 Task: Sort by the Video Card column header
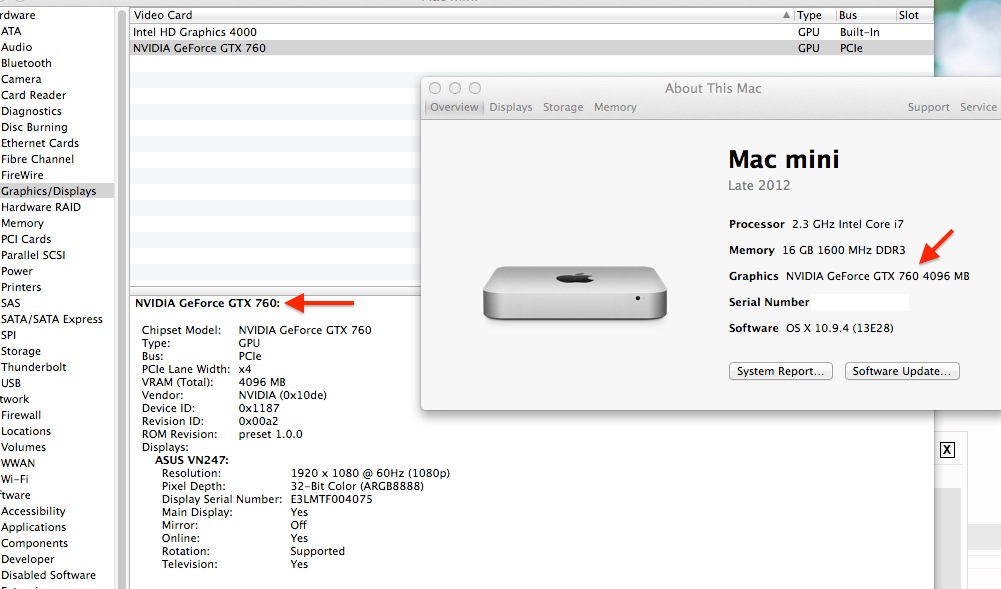[460, 15]
